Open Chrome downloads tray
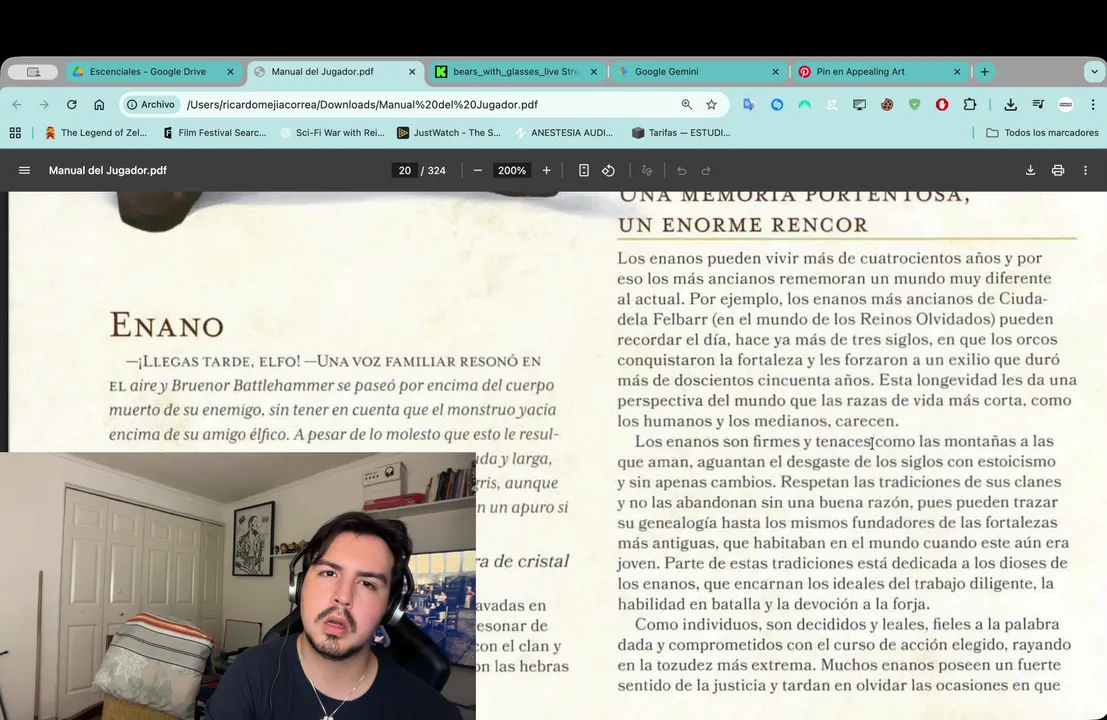Screen dimensions: 1107x720 (1010, 104)
